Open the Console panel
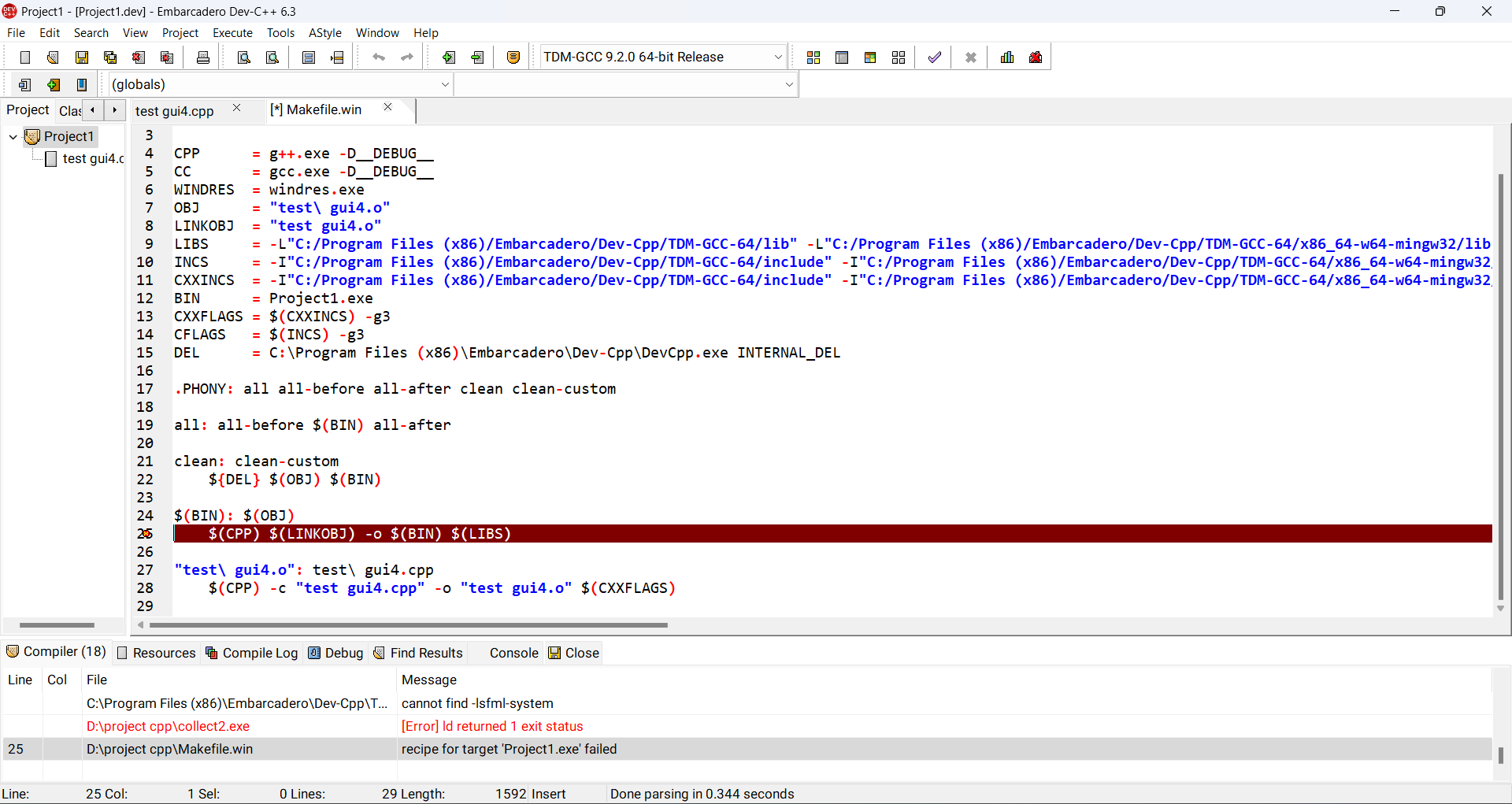This screenshot has width=1512, height=804. [x=513, y=653]
